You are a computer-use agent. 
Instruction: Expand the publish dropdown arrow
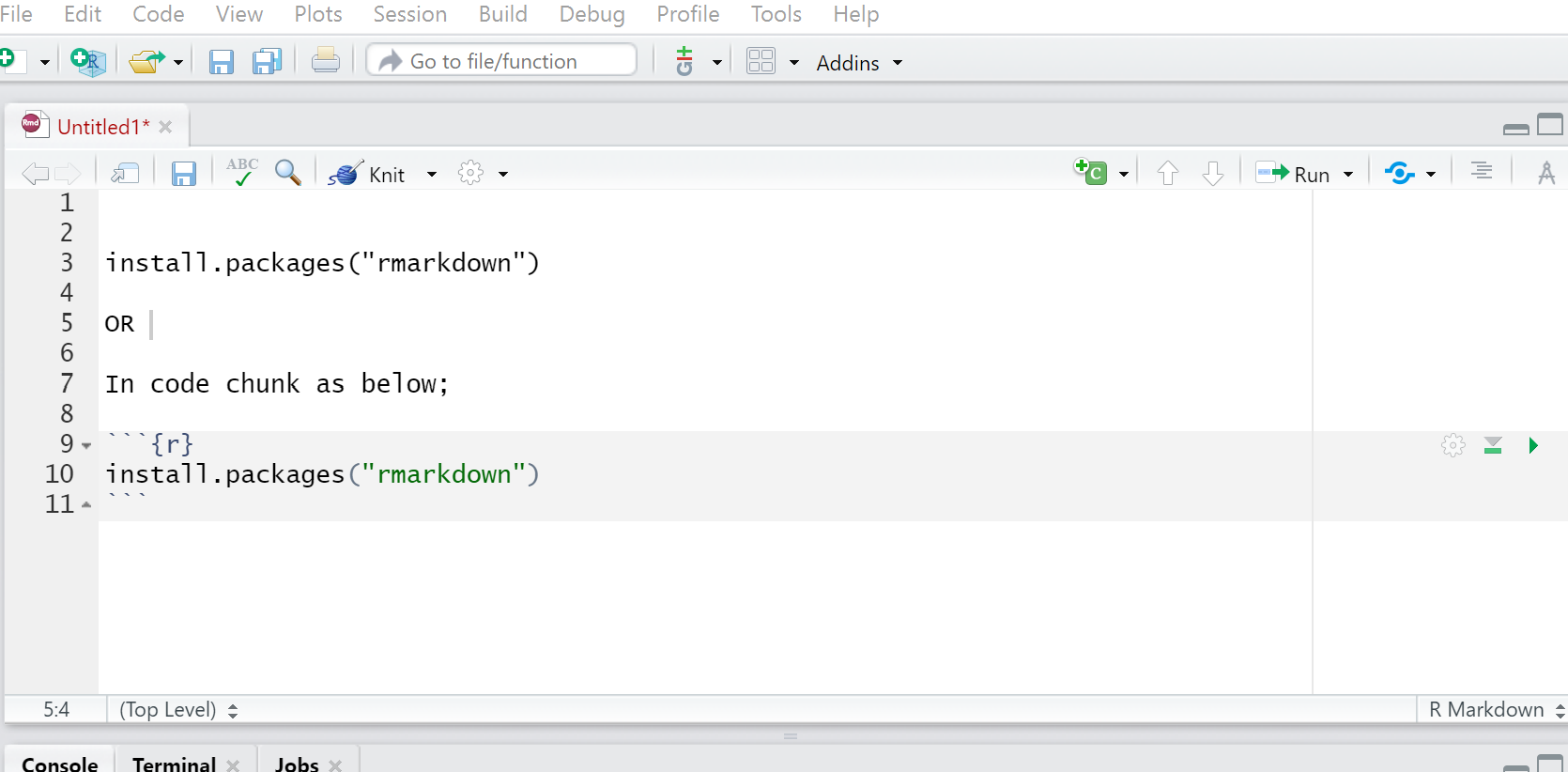1431,175
